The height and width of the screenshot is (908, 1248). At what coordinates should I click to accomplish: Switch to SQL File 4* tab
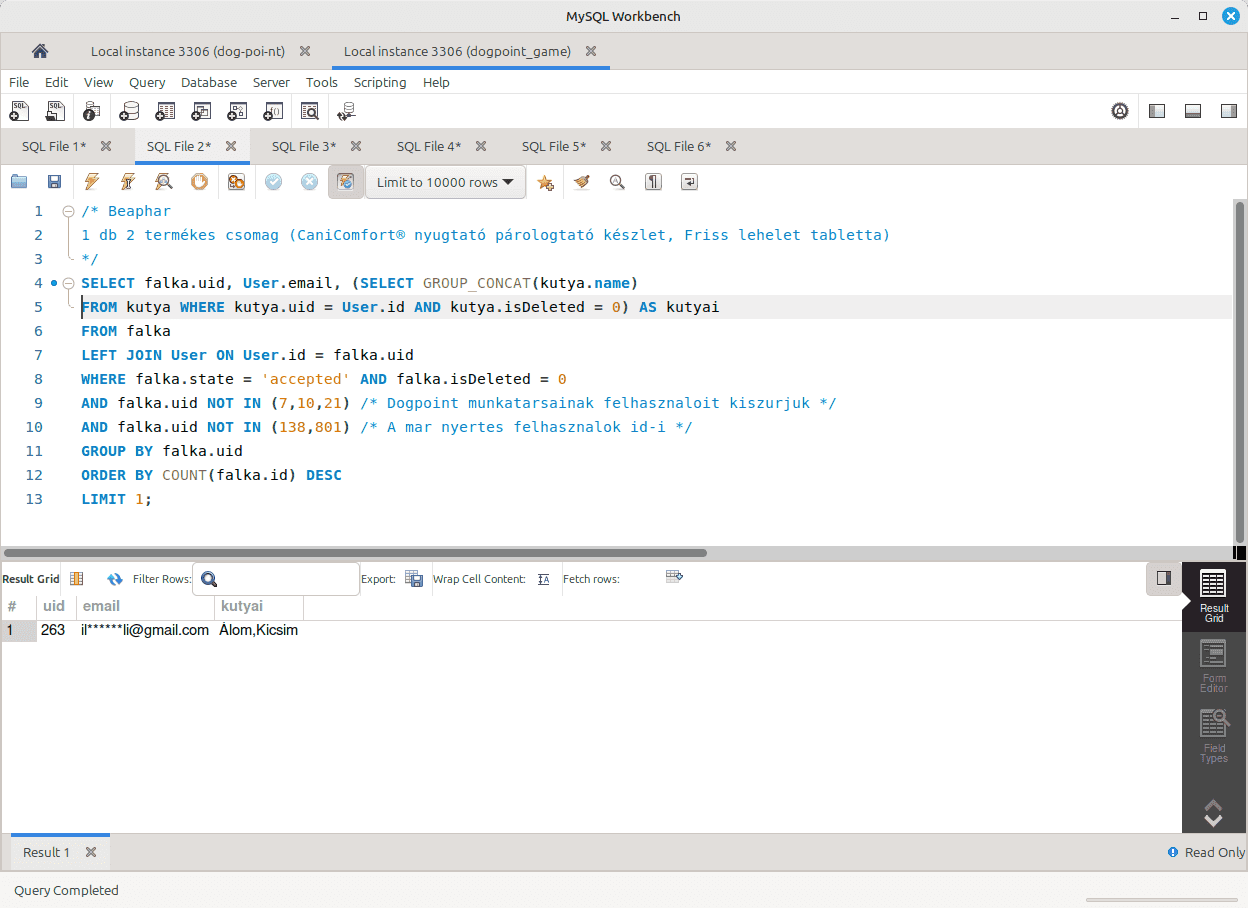pos(429,146)
